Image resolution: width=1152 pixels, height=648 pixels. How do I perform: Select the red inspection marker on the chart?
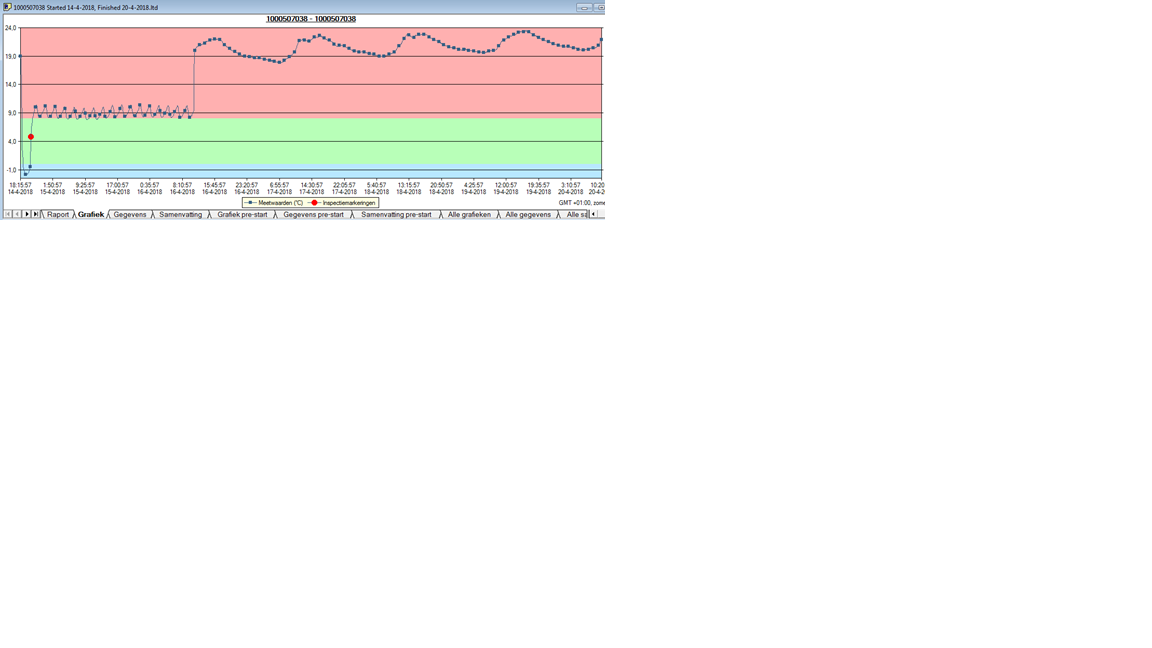pos(31,137)
